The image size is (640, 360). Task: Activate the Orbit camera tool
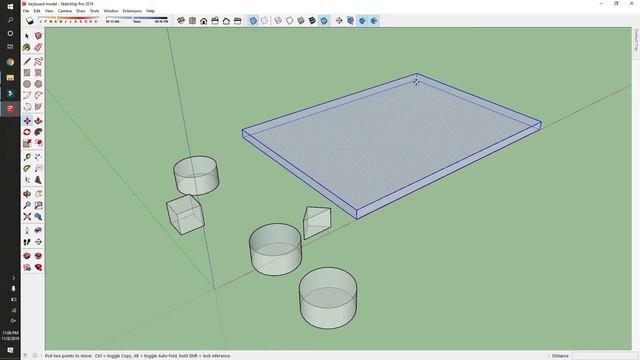click(27, 194)
